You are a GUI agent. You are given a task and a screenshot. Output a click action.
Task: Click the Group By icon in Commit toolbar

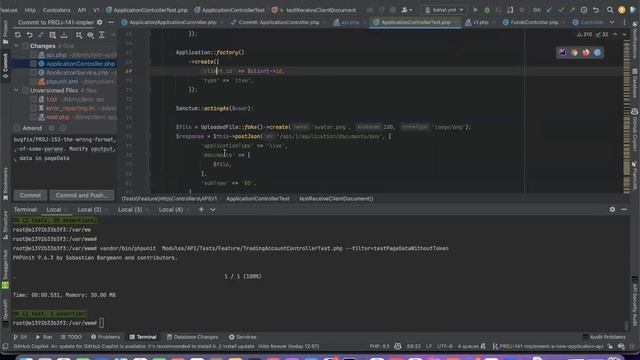coord(79,35)
